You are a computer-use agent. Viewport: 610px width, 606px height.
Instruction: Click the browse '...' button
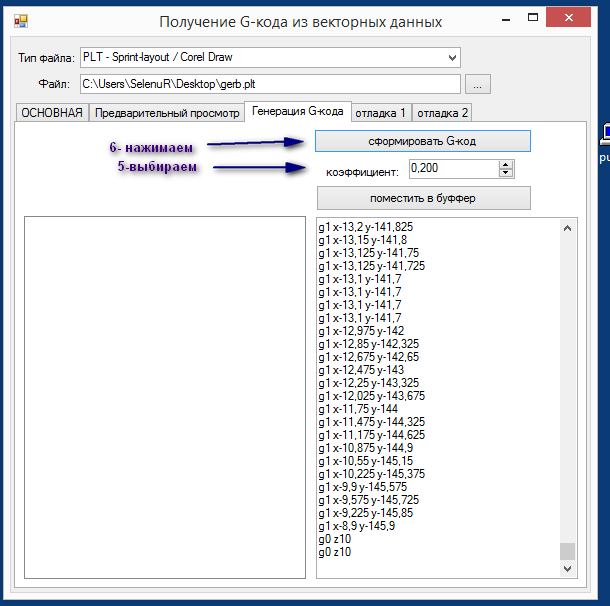(478, 84)
